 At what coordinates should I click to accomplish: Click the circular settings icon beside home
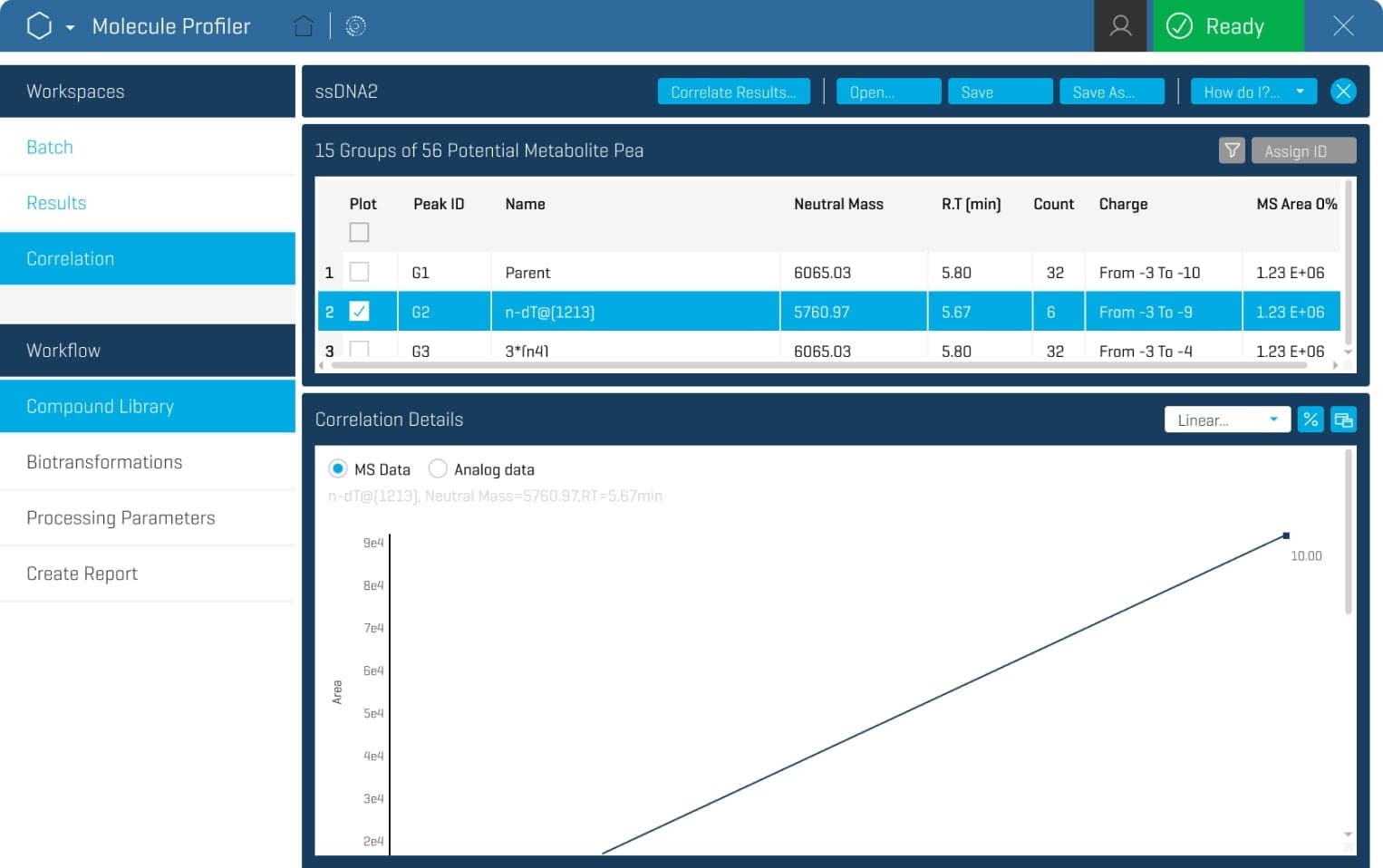click(x=355, y=26)
